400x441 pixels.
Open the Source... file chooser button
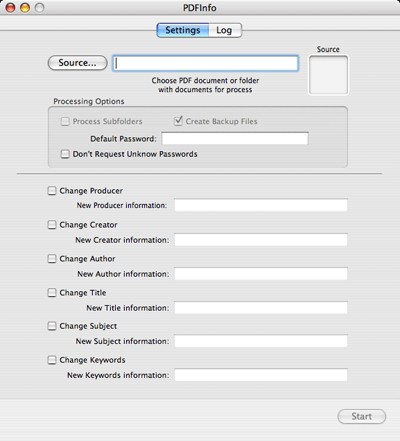pos(78,63)
